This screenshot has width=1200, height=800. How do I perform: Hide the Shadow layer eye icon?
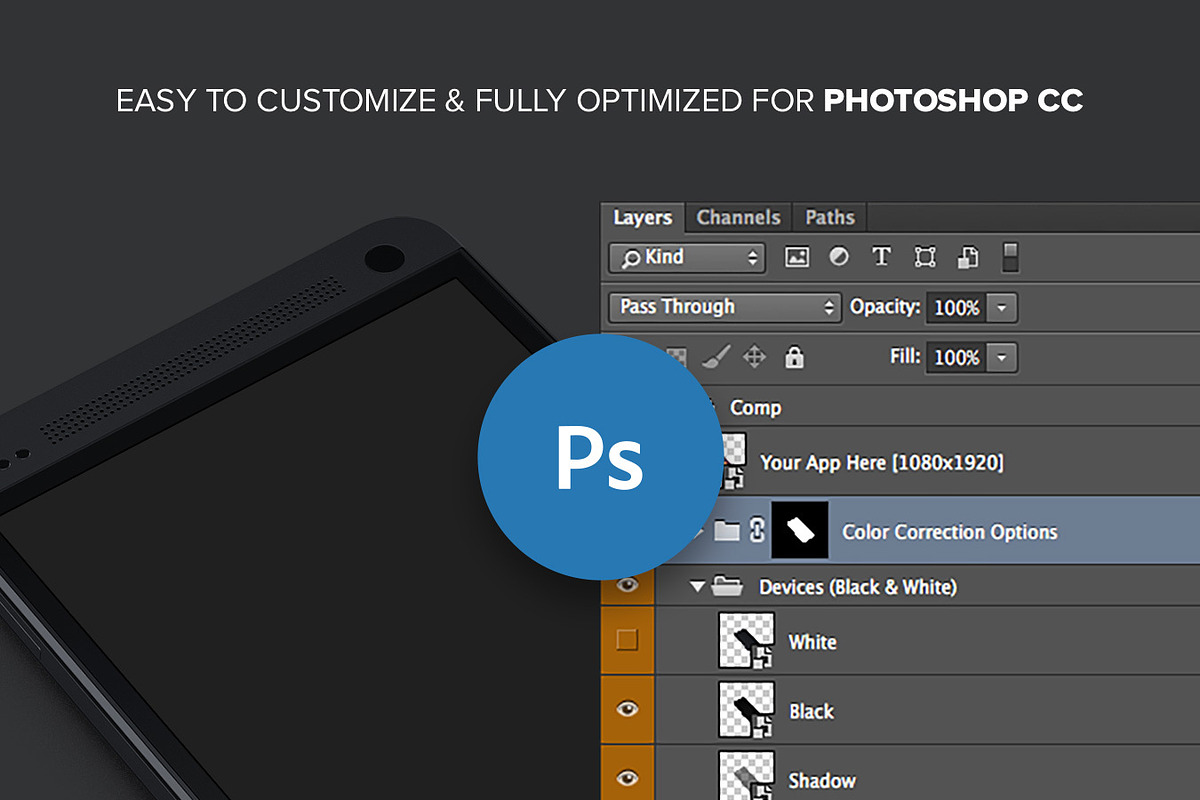[x=627, y=777]
